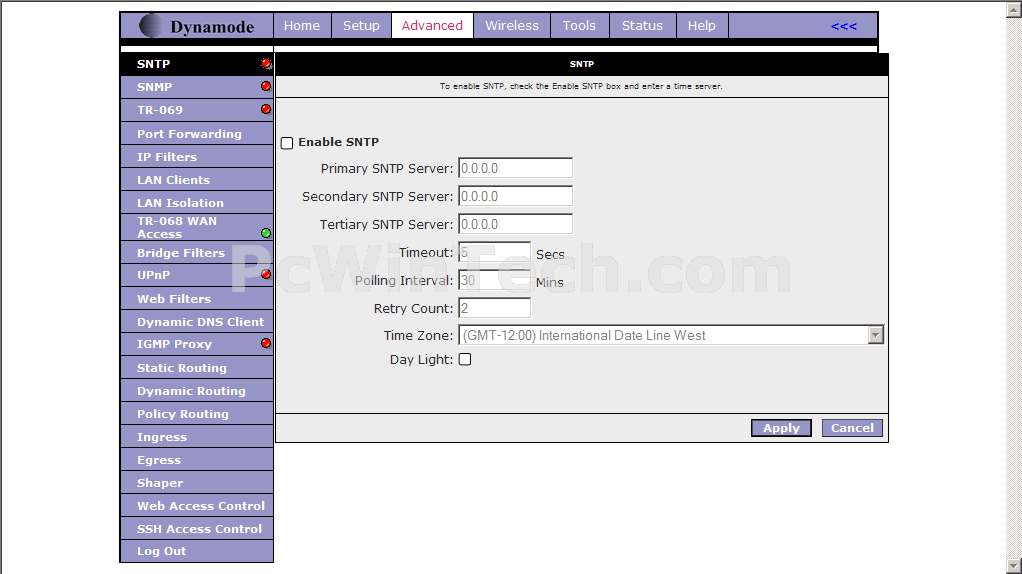Image resolution: width=1022 pixels, height=574 pixels.
Task: Click the Timeout input field
Action: click(495, 252)
